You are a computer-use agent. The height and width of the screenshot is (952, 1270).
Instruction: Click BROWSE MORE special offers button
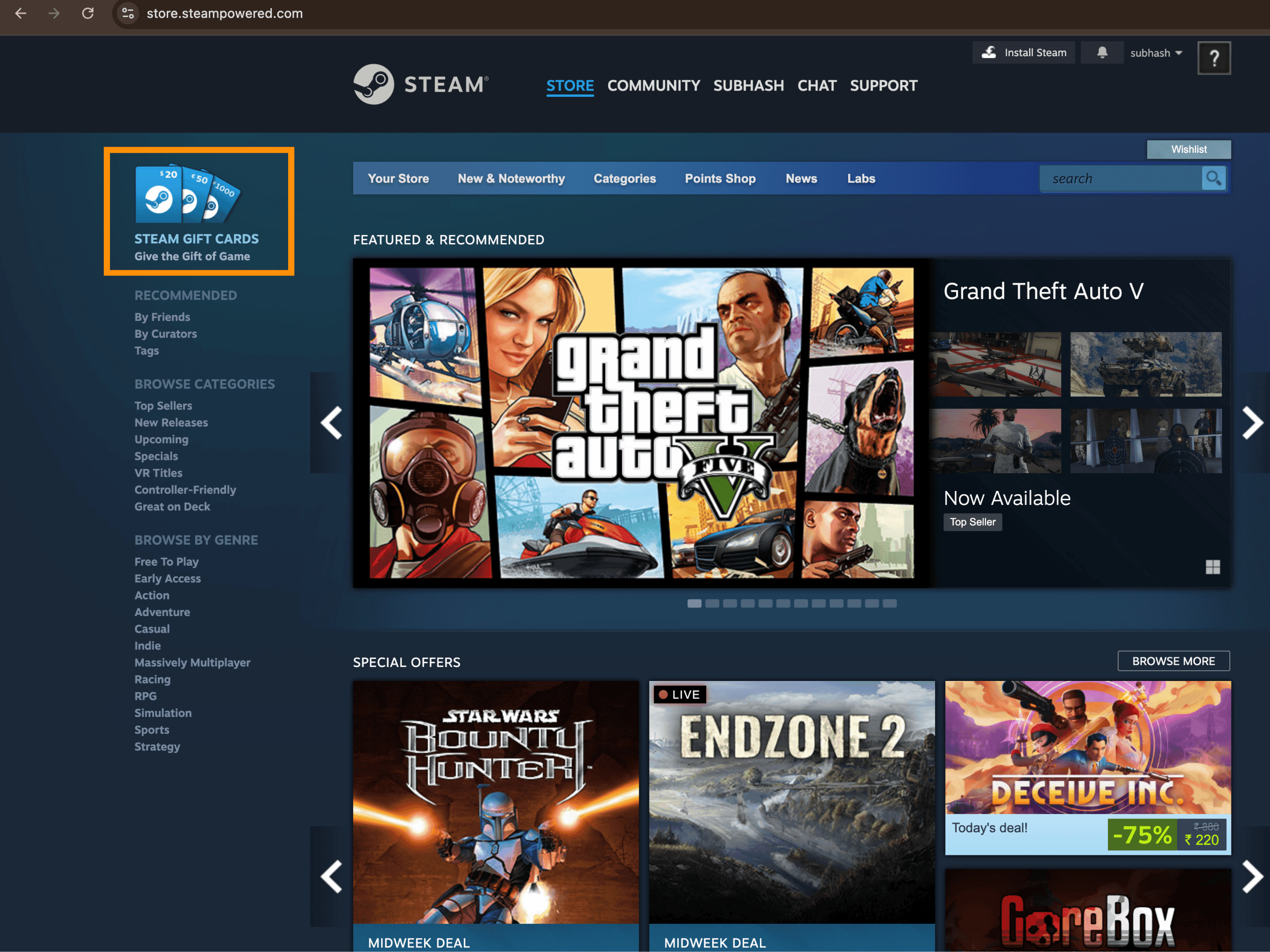(1173, 661)
